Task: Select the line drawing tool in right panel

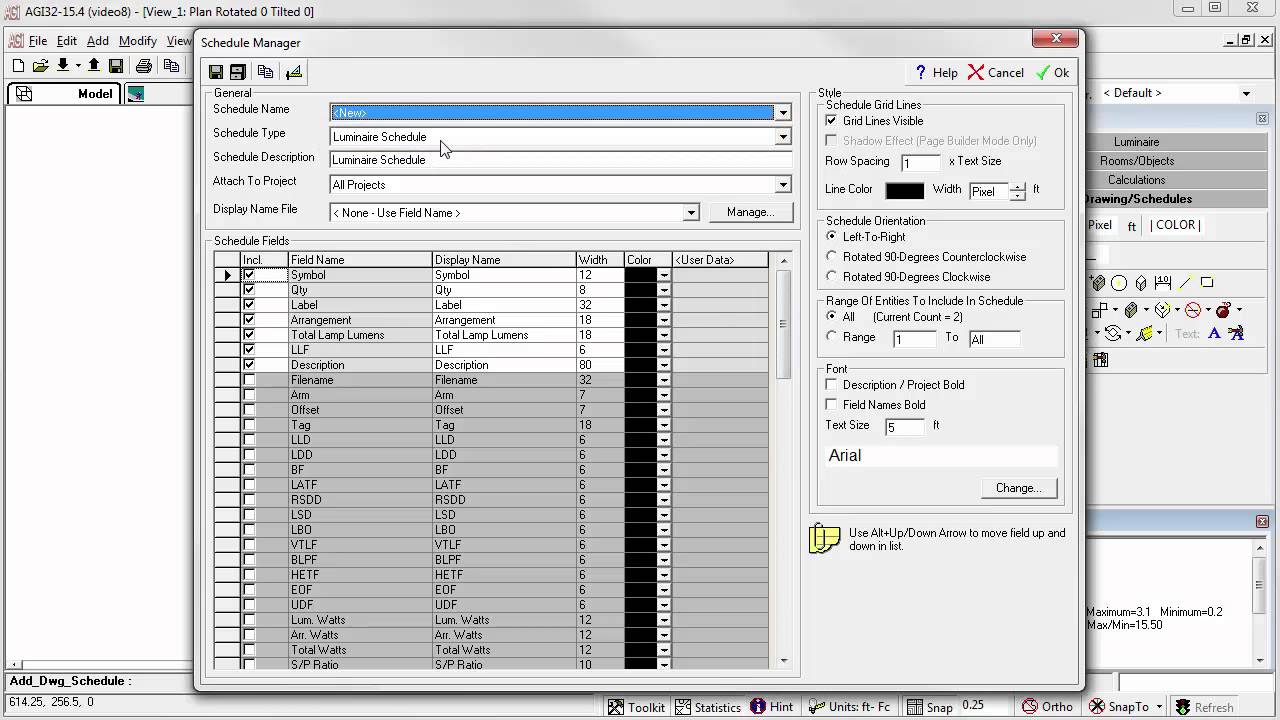Action: click(1186, 283)
